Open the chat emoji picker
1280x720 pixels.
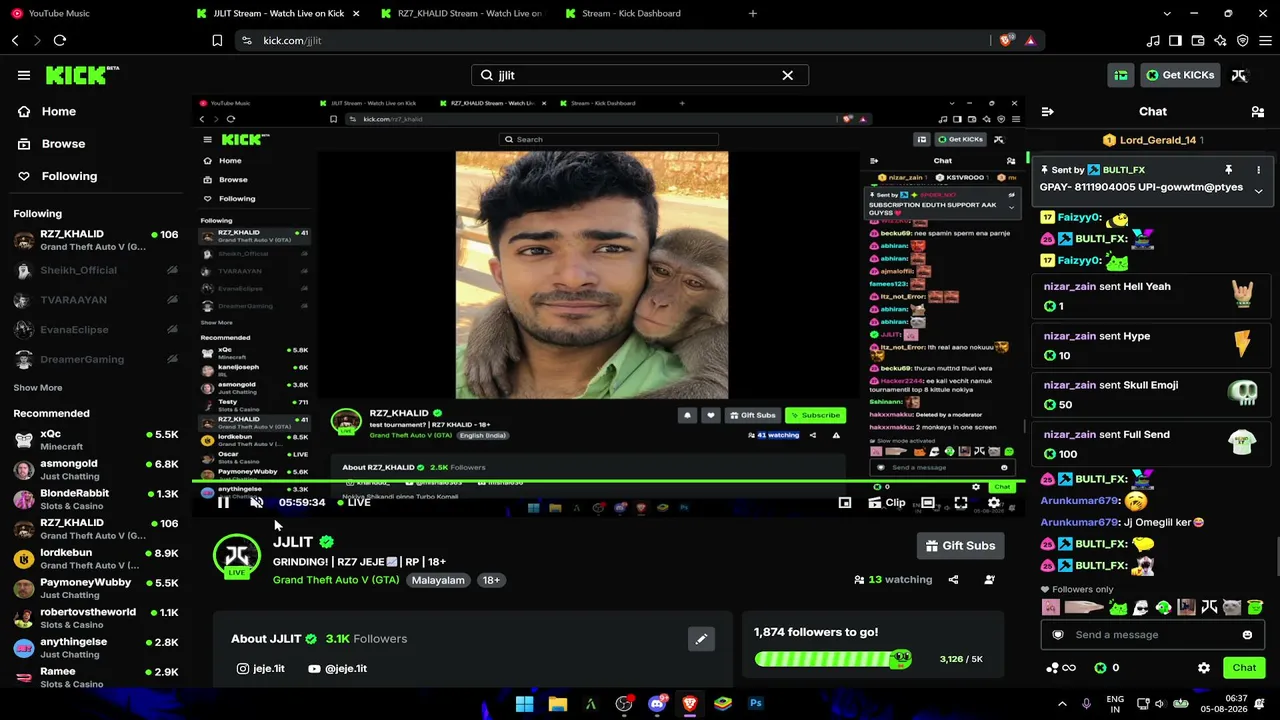pos(1247,635)
